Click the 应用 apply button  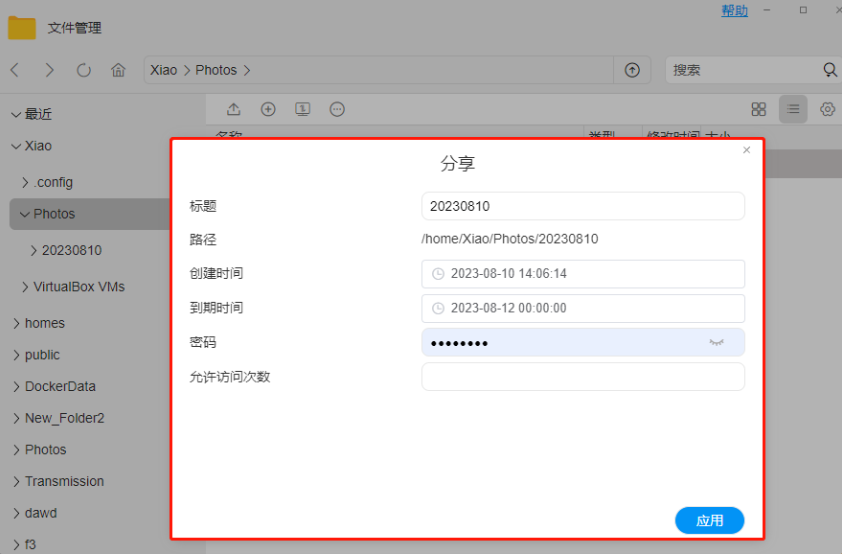[x=709, y=520]
